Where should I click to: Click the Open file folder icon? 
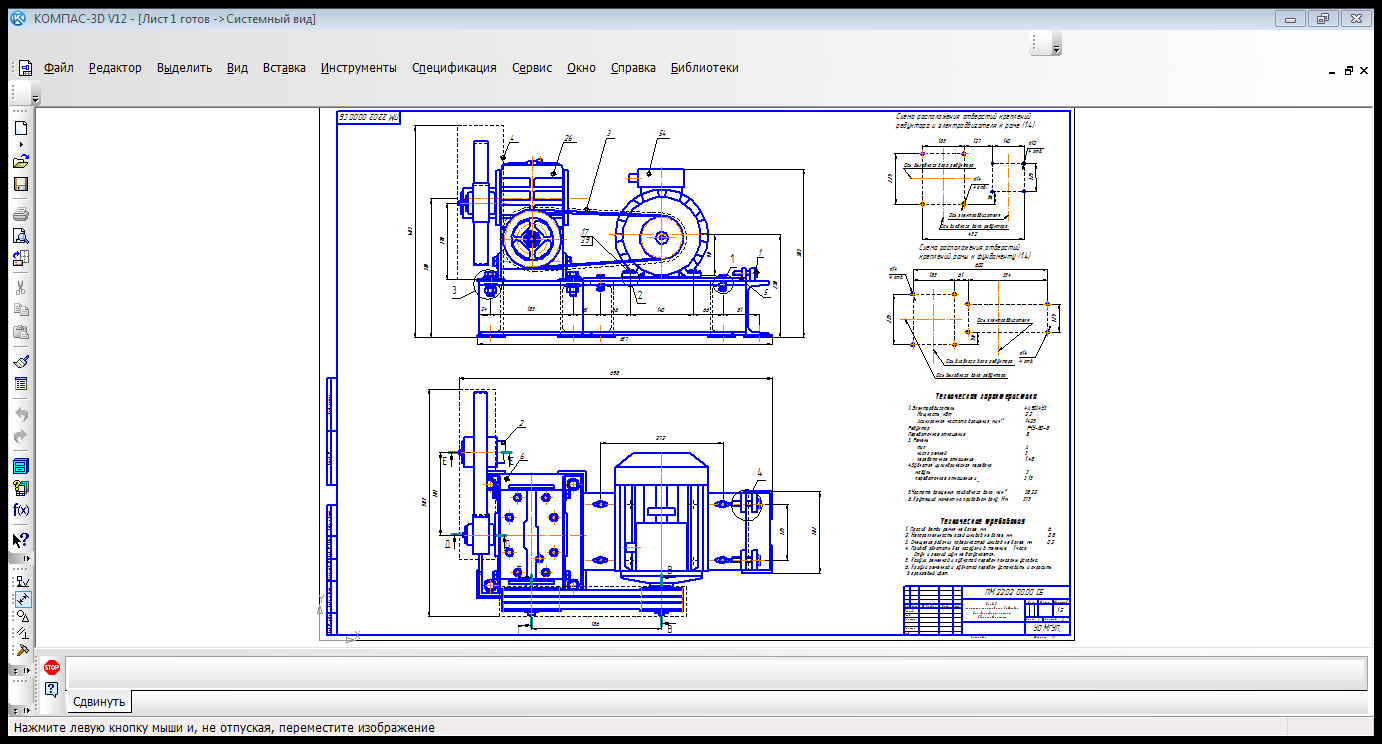click(x=21, y=161)
